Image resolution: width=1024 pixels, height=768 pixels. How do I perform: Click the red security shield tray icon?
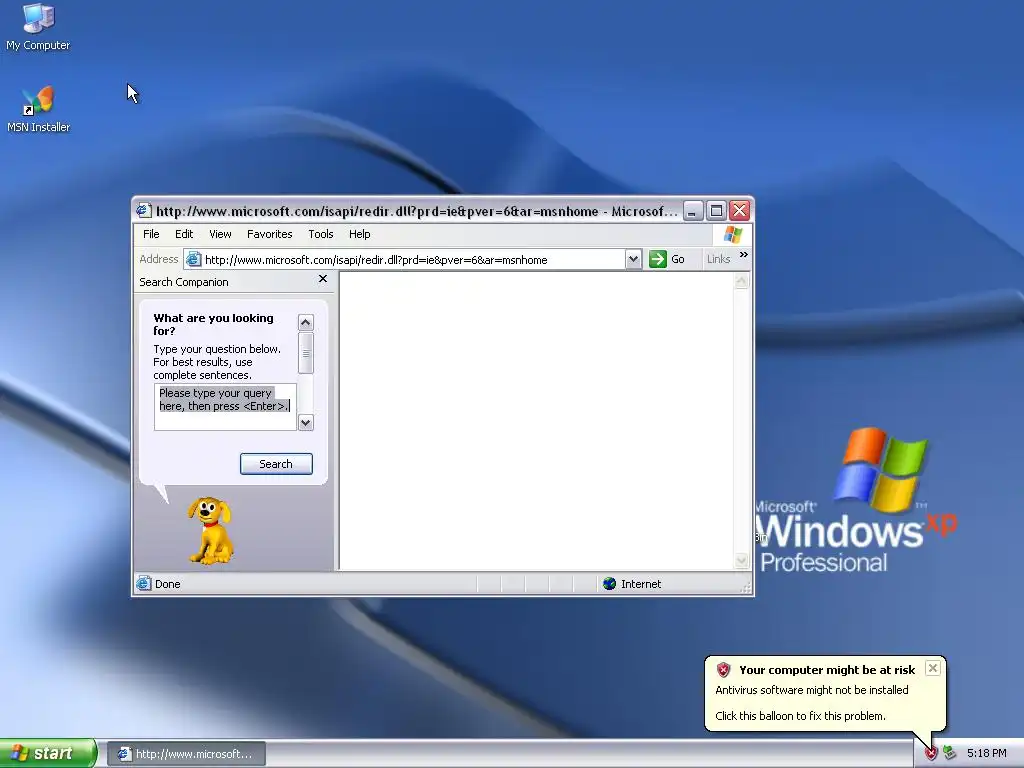(x=931, y=753)
